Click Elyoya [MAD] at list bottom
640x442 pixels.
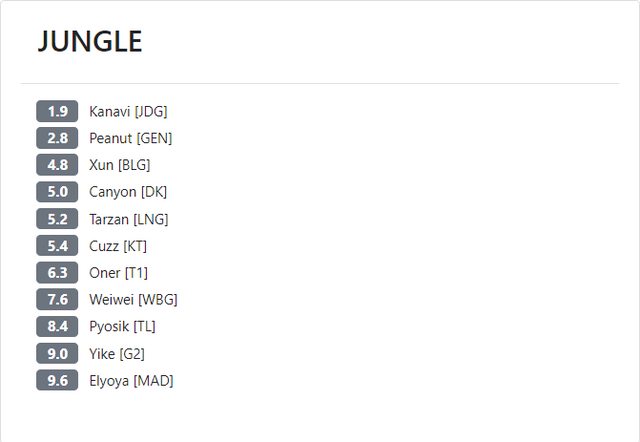coord(131,380)
